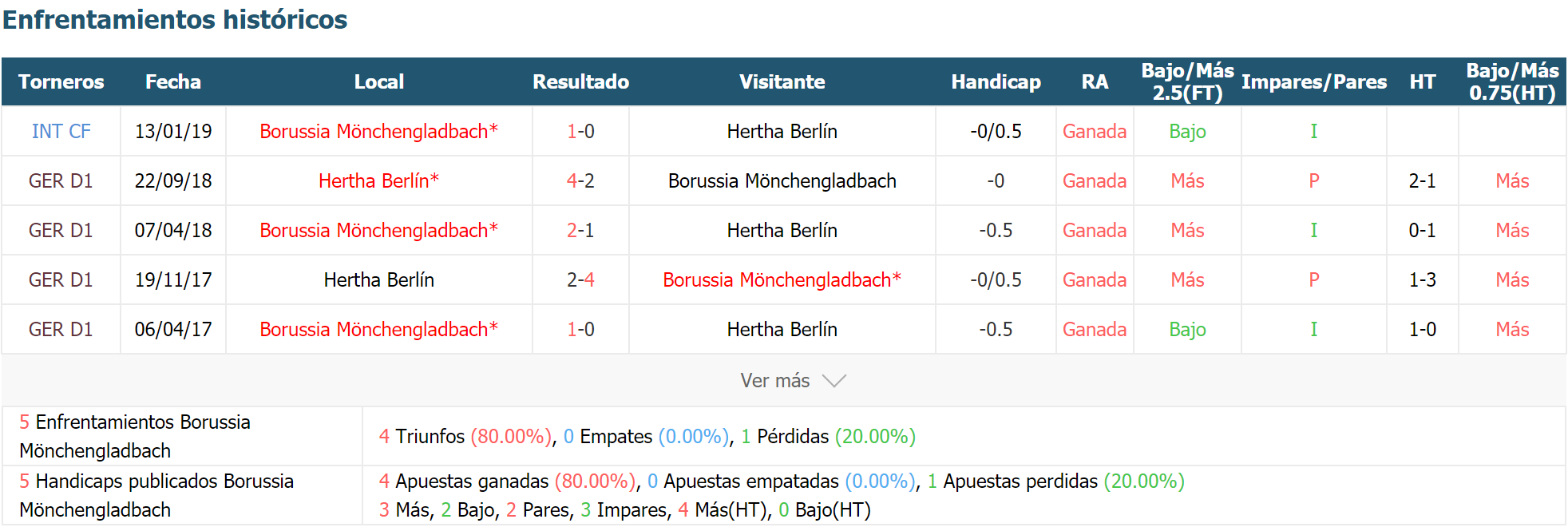
Task: Open the 2-4 result from 19/11/17
Action: pos(580,279)
